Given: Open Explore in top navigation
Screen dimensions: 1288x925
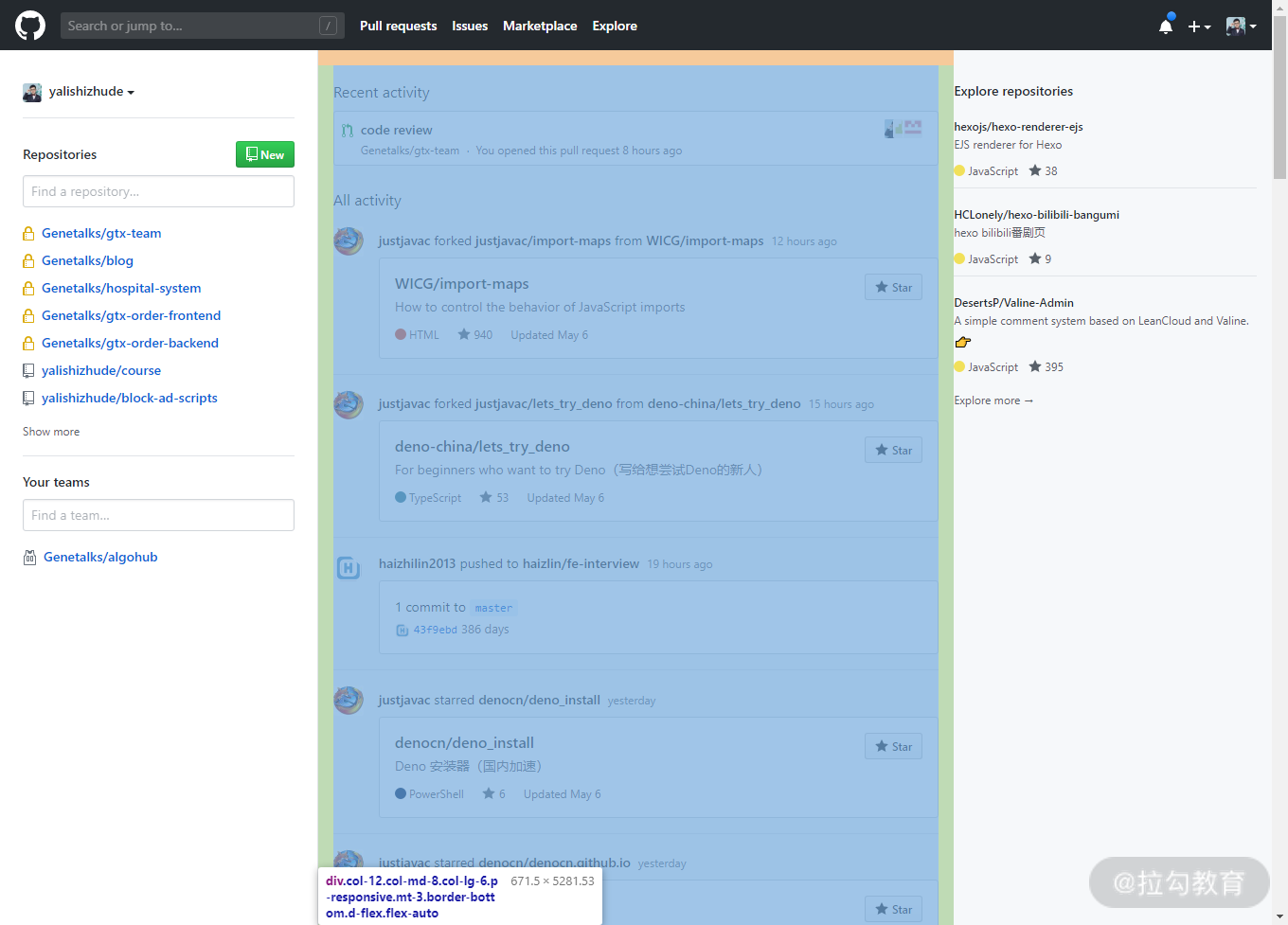Looking at the screenshot, I should (x=615, y=26).
